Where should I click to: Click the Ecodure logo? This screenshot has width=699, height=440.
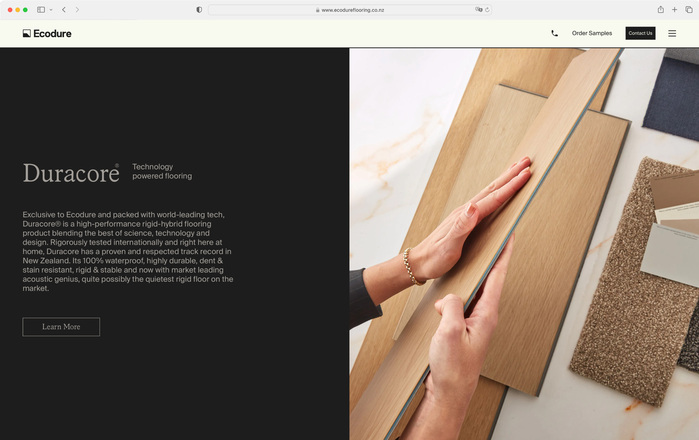point(47,33)
